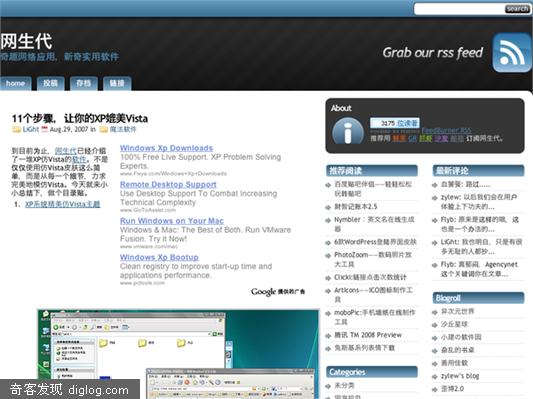The width and height of the screenshot is (533, 399).
Task: Open list item XP系统精美仿Vista主题
Action: point(63,204)
